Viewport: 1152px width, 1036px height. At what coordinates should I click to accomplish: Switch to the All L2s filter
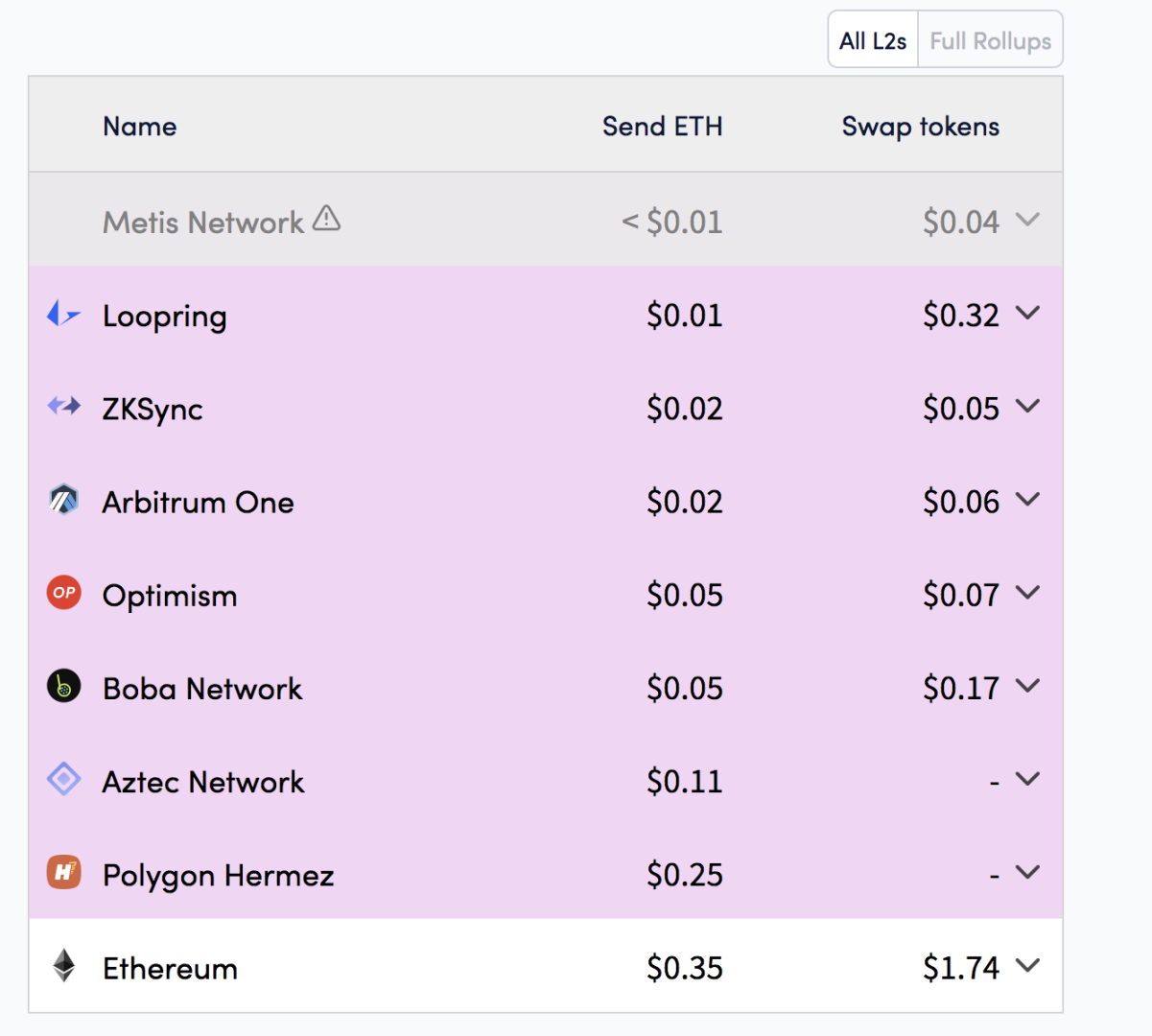(873, 41)
